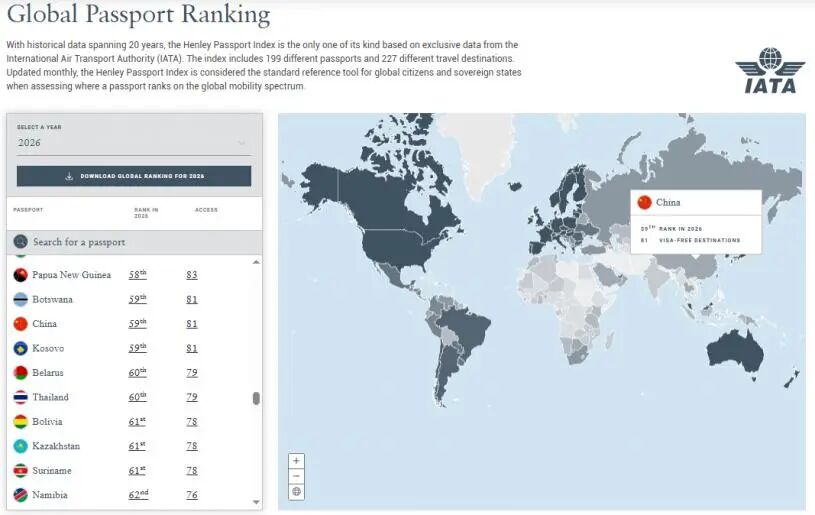This screenshot has height=515, width=815.
Task: Click the Passport column header
Action: pyautogui.click(x=28, y=210)
